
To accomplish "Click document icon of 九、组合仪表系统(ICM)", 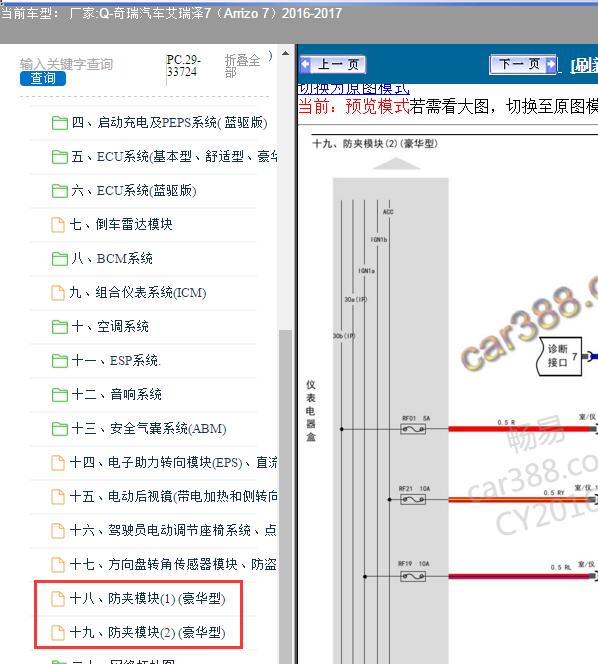I will tap(58, 293).
